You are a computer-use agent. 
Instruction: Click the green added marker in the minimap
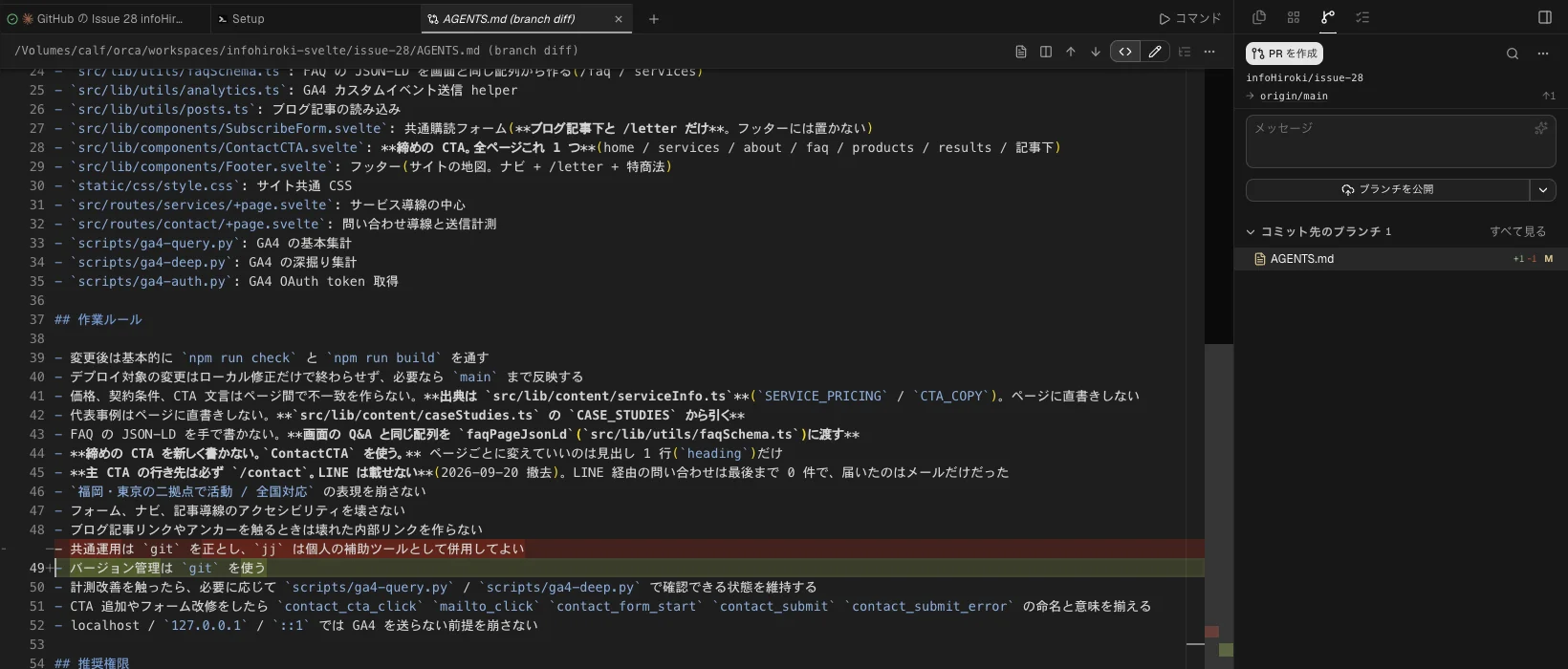point(1226,650)
